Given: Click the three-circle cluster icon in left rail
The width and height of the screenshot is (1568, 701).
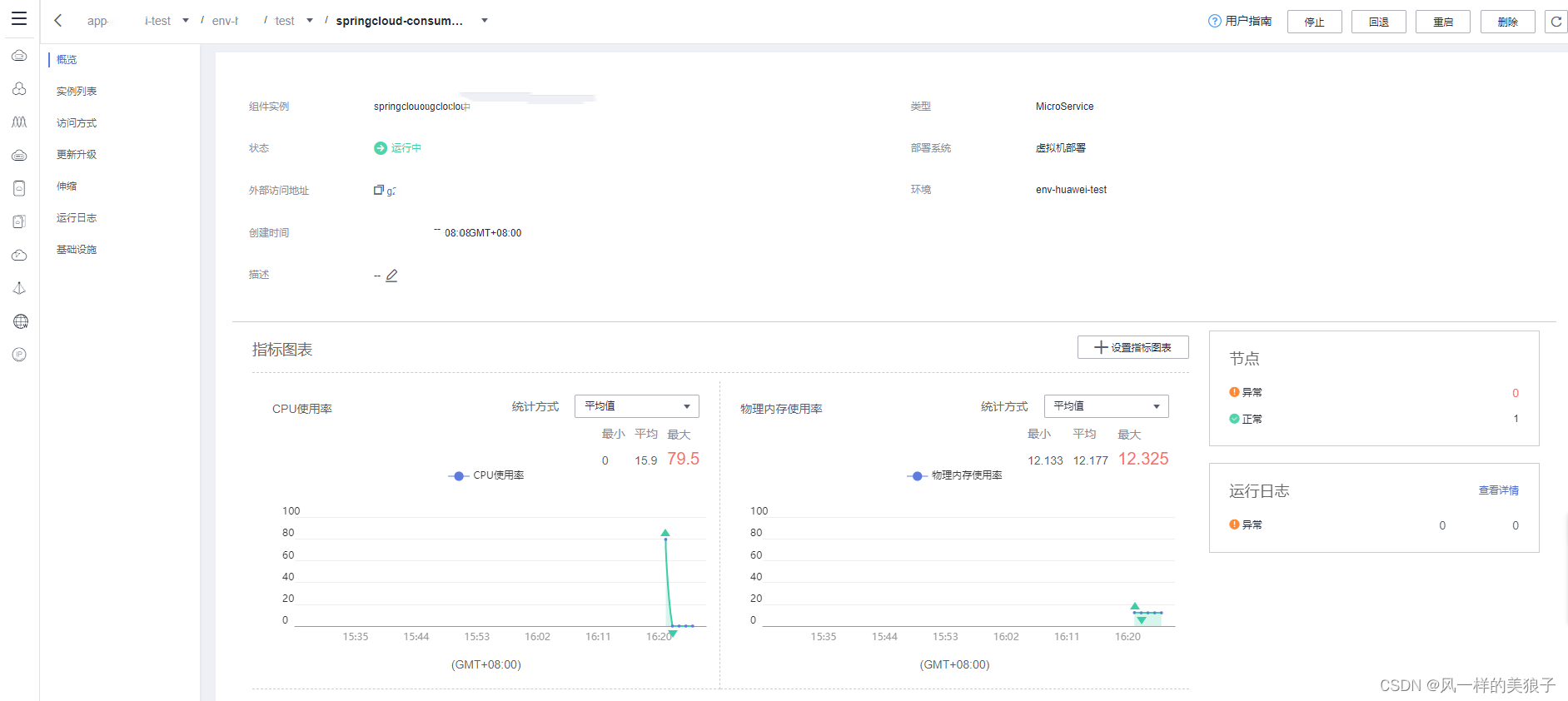Looking at the screenshot, I should pos(19,88).
